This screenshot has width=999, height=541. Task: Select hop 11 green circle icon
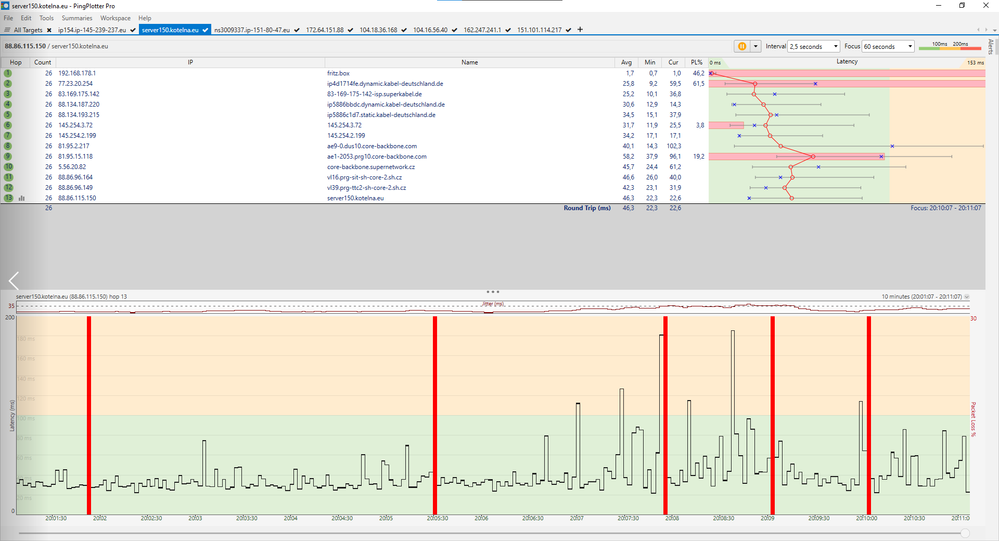pos(8,177)
